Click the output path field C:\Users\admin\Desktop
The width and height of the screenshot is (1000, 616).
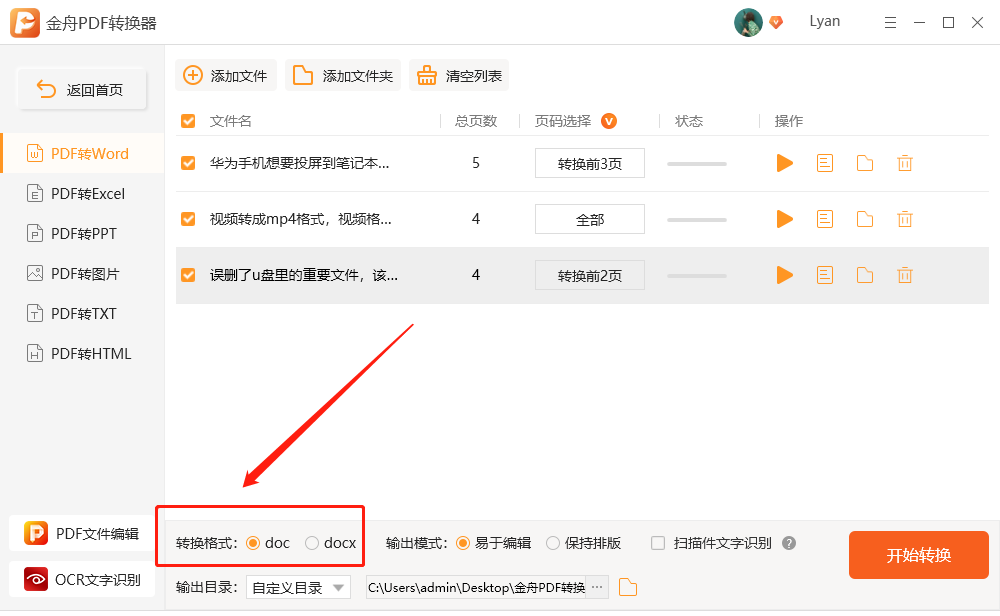476,587
